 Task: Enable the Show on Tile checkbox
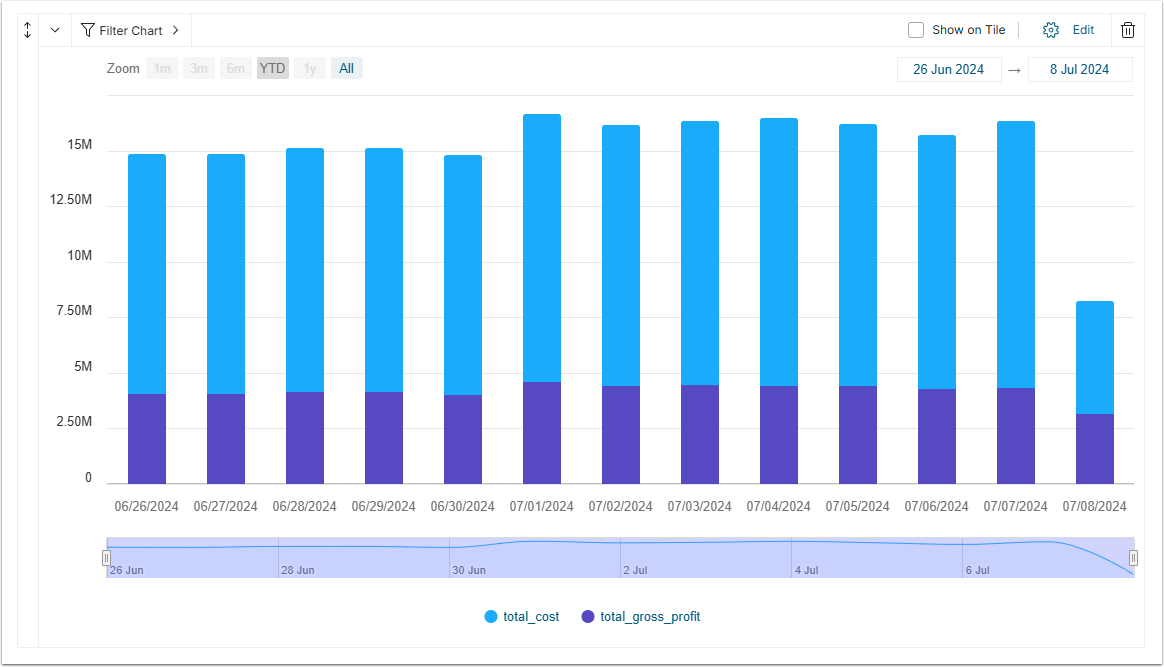click(916, 30)
